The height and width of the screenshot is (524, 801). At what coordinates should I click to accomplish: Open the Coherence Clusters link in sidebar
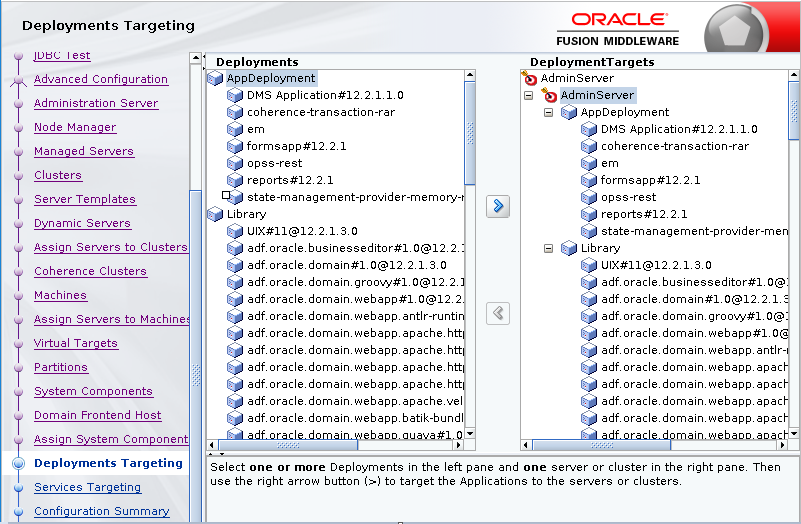pyautogui.click(x=90, y=271)
